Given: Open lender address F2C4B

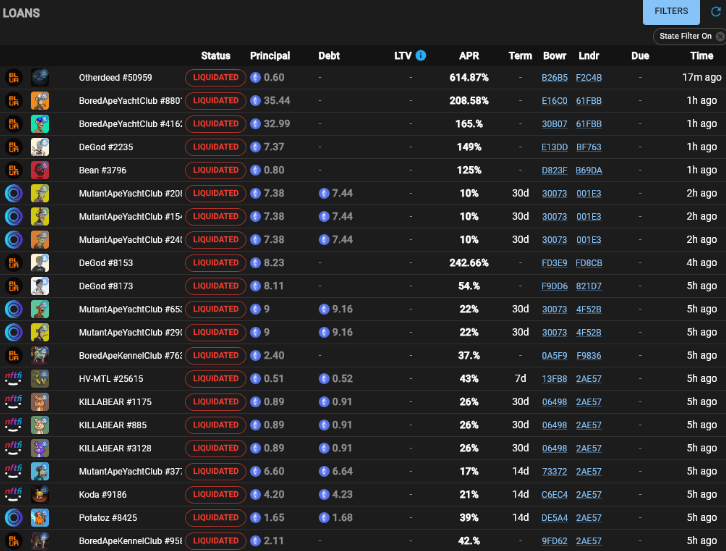Looking at the screenshot, I should tap(589, 77).
